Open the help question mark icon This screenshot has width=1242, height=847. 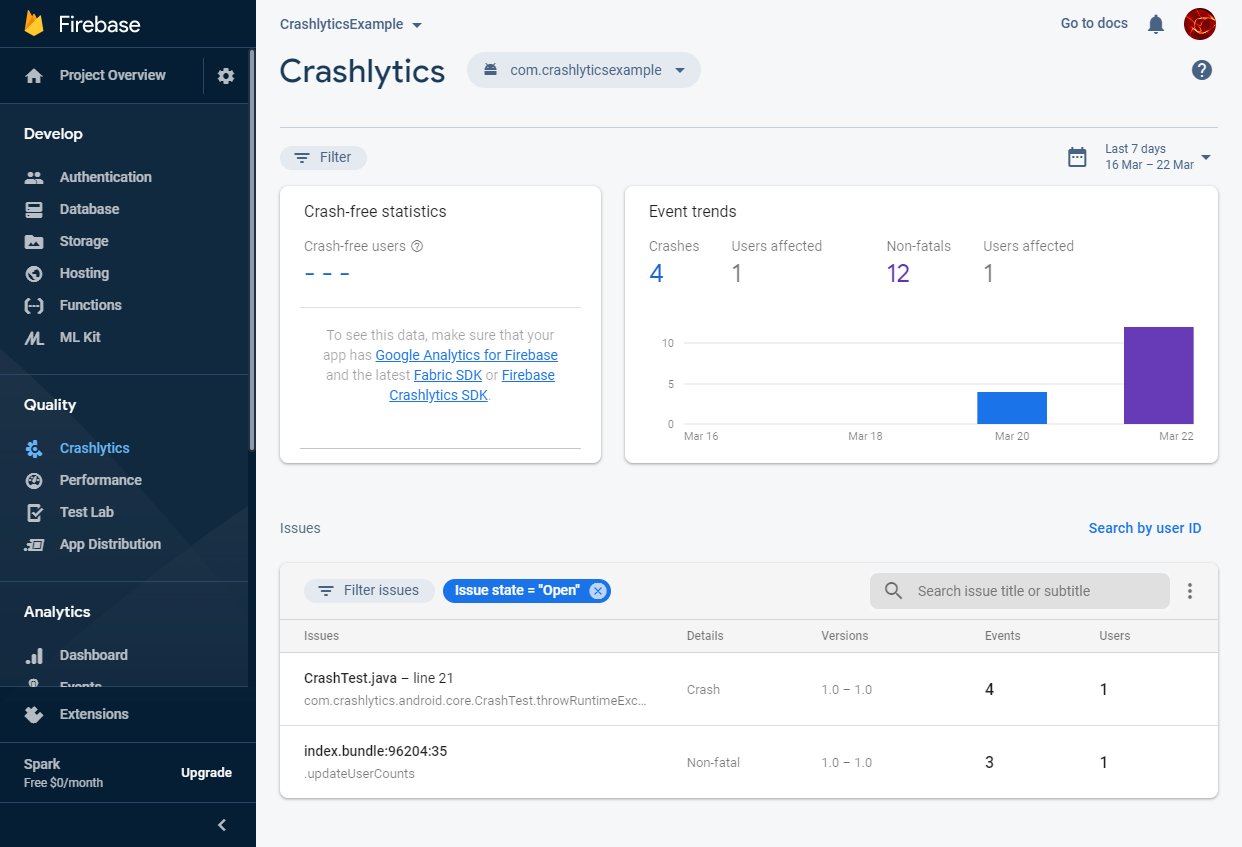tap(1202, 70)
